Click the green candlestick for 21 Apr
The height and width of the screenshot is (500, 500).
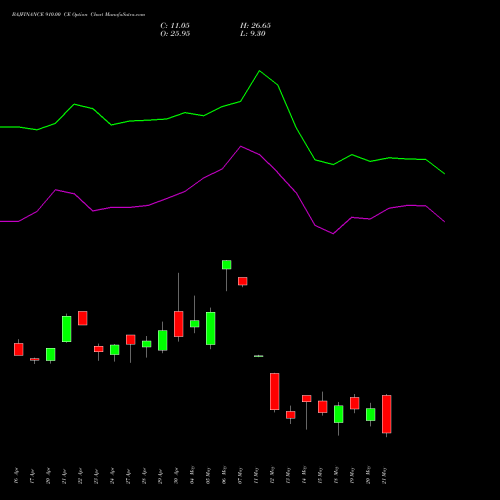click(67, 329)
